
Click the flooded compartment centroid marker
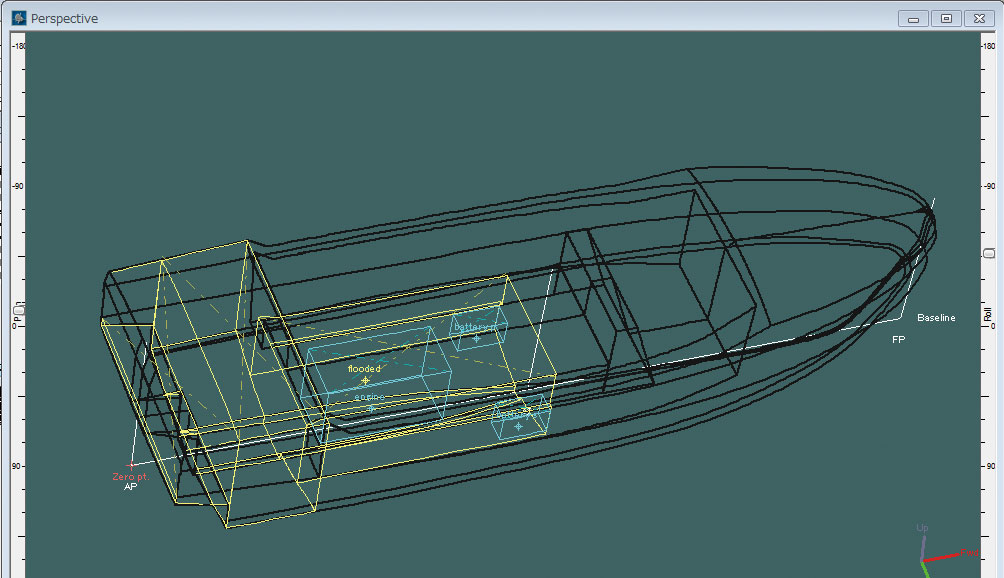tap(365, 381)
